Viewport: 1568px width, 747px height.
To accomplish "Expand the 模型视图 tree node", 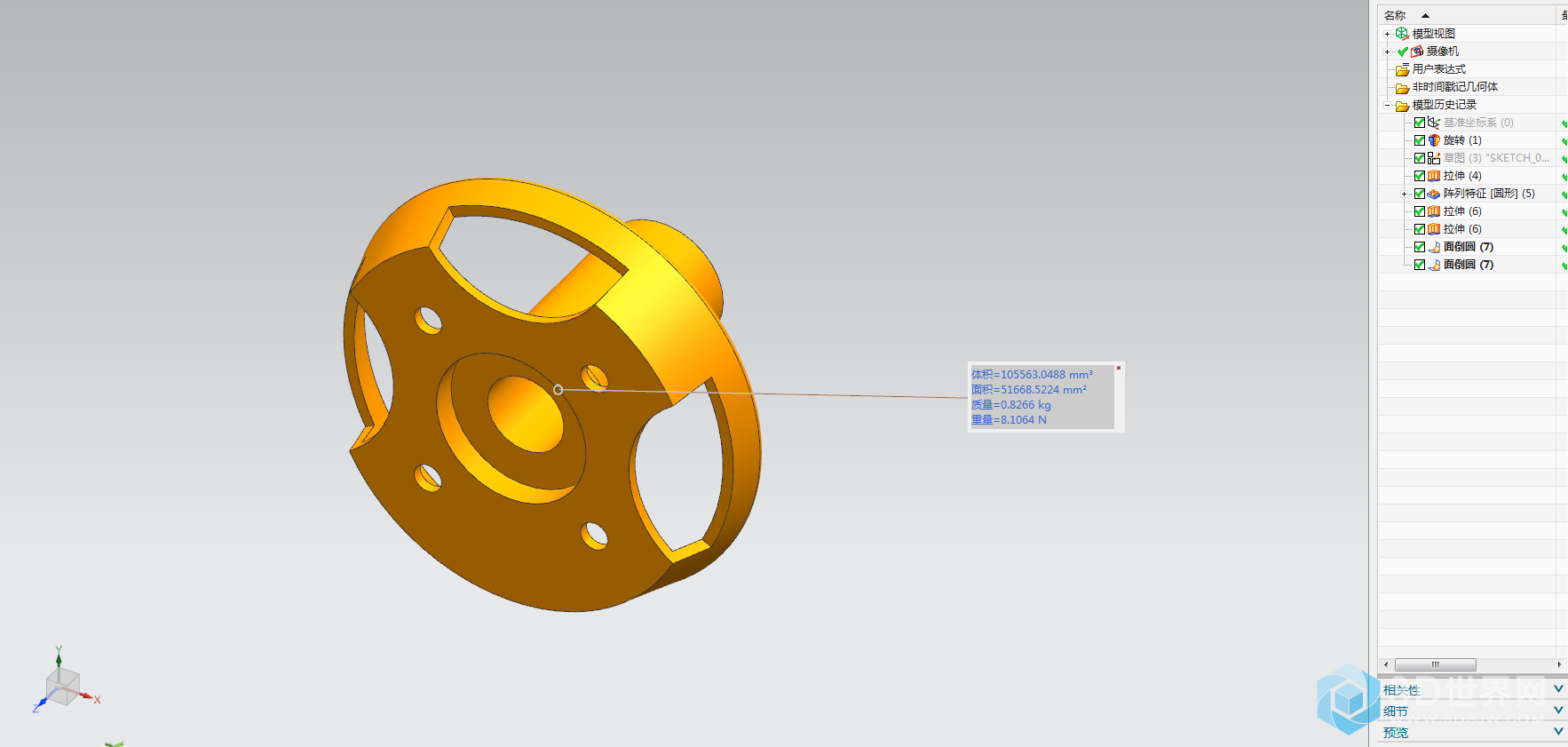I will [1387, 34].
